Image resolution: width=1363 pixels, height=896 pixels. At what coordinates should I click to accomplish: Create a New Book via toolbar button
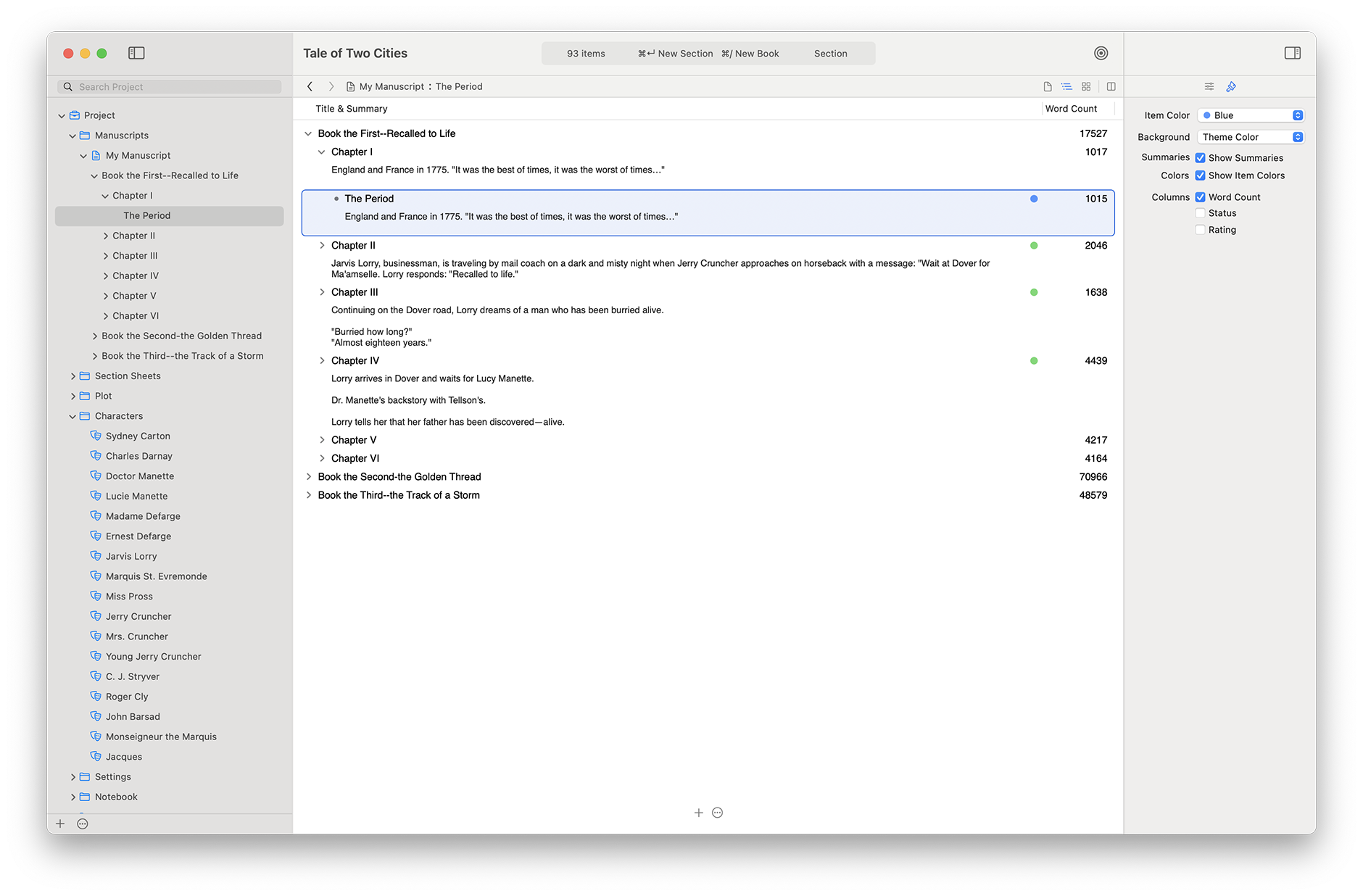pos(750,53)
